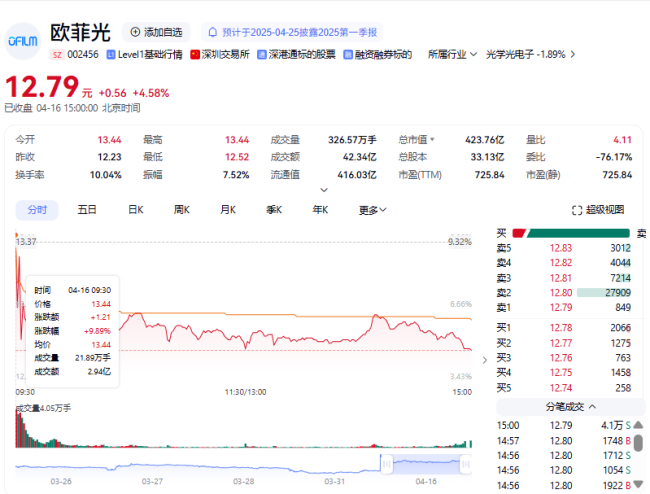Click the buy/sell ratio bar
The width and height of the screenshot is (650, 494).
coord(571,233)
